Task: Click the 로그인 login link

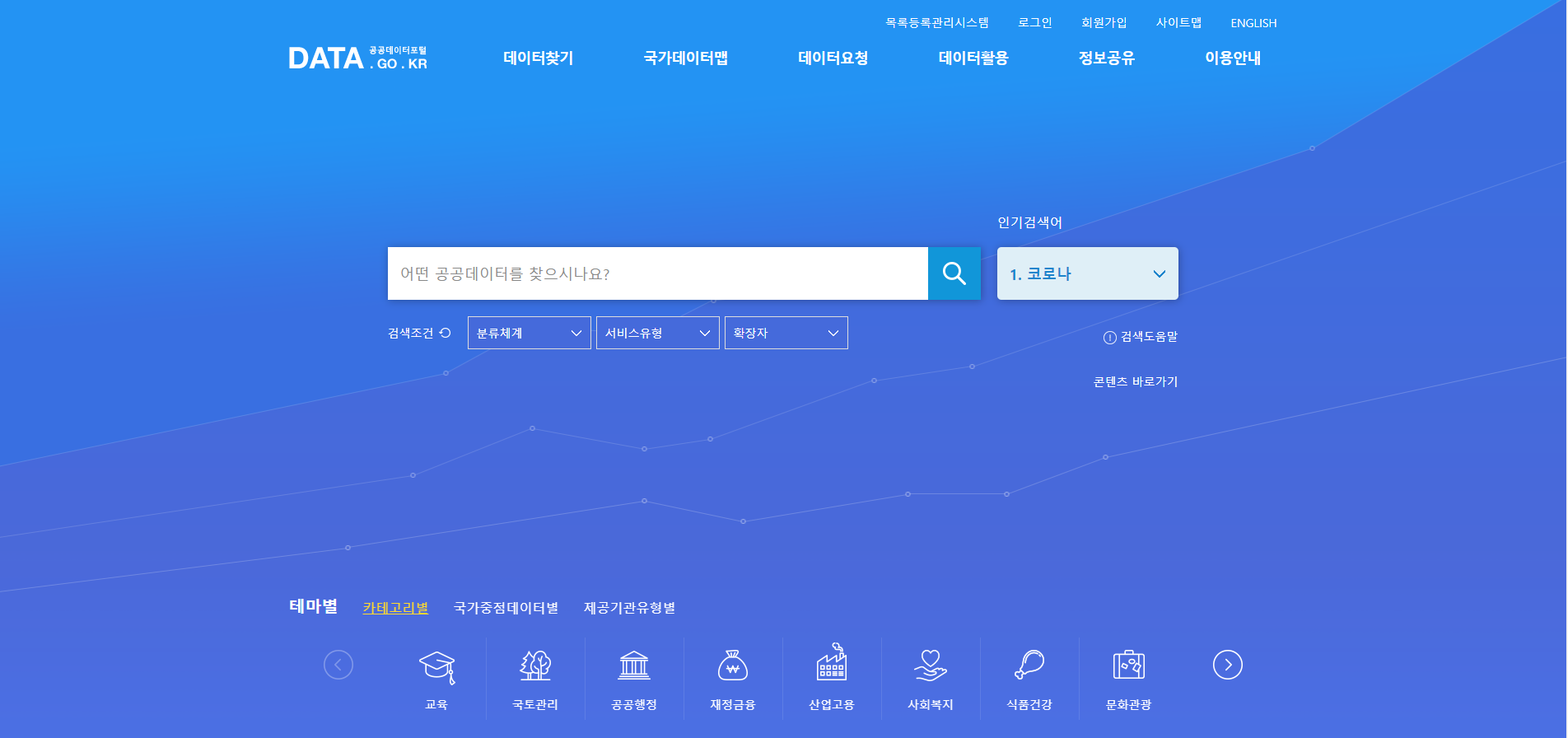Action: [x=1035, y=23]
